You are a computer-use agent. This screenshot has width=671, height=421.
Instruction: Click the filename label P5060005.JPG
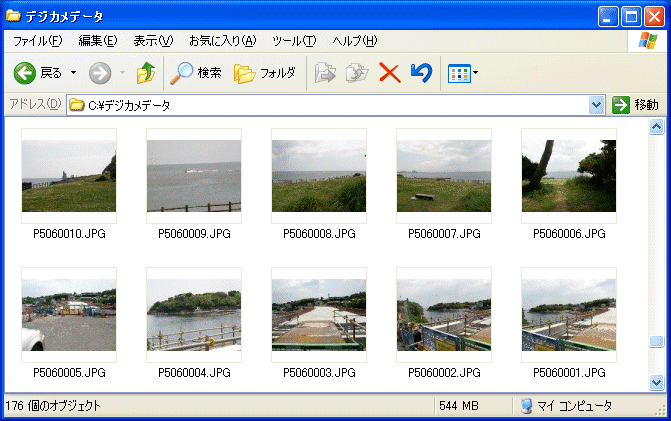(x=69, y=373)
